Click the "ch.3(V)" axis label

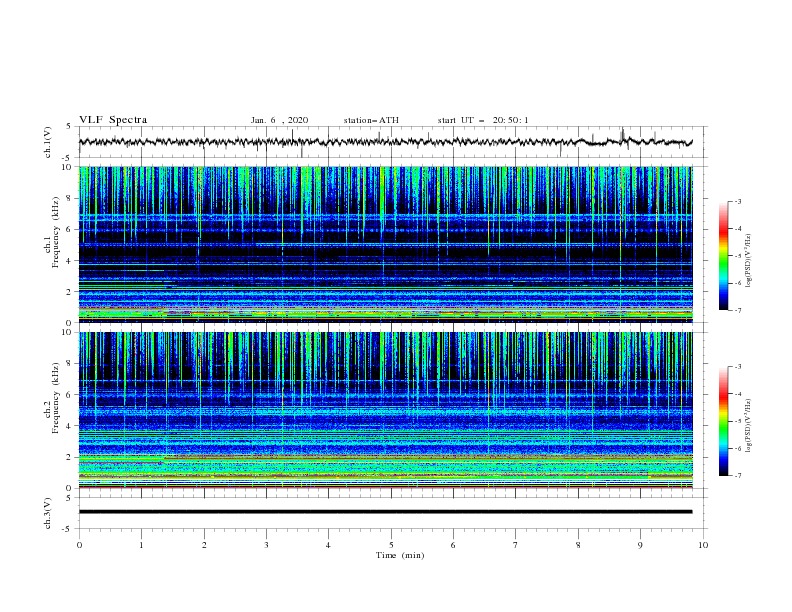(48, 513)
